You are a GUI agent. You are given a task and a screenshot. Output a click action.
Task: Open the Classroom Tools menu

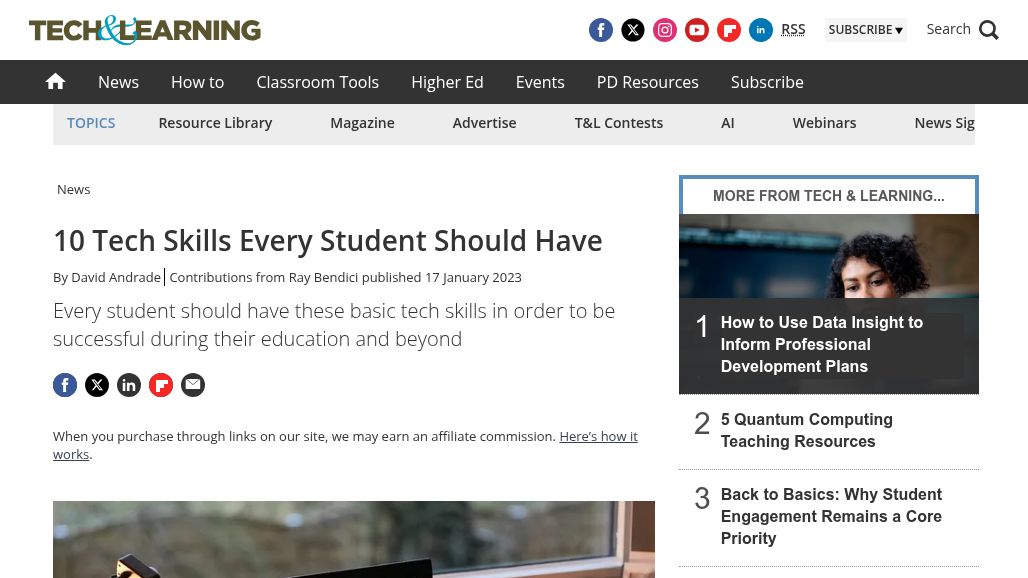317,82
